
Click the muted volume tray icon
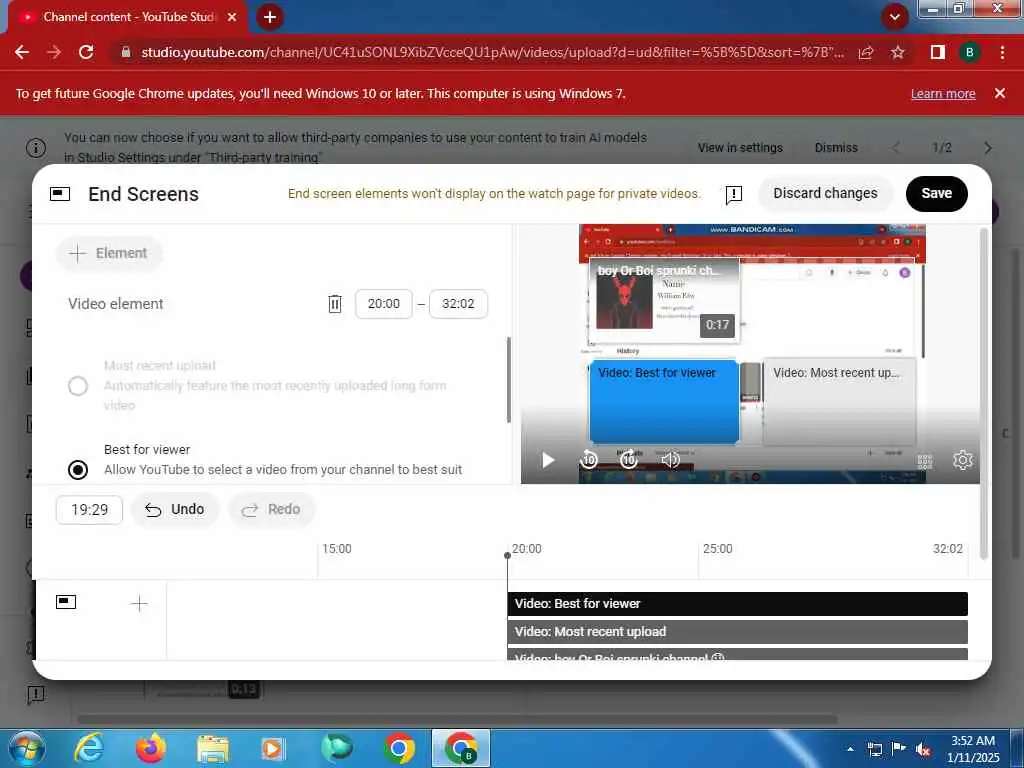[923, 749]
